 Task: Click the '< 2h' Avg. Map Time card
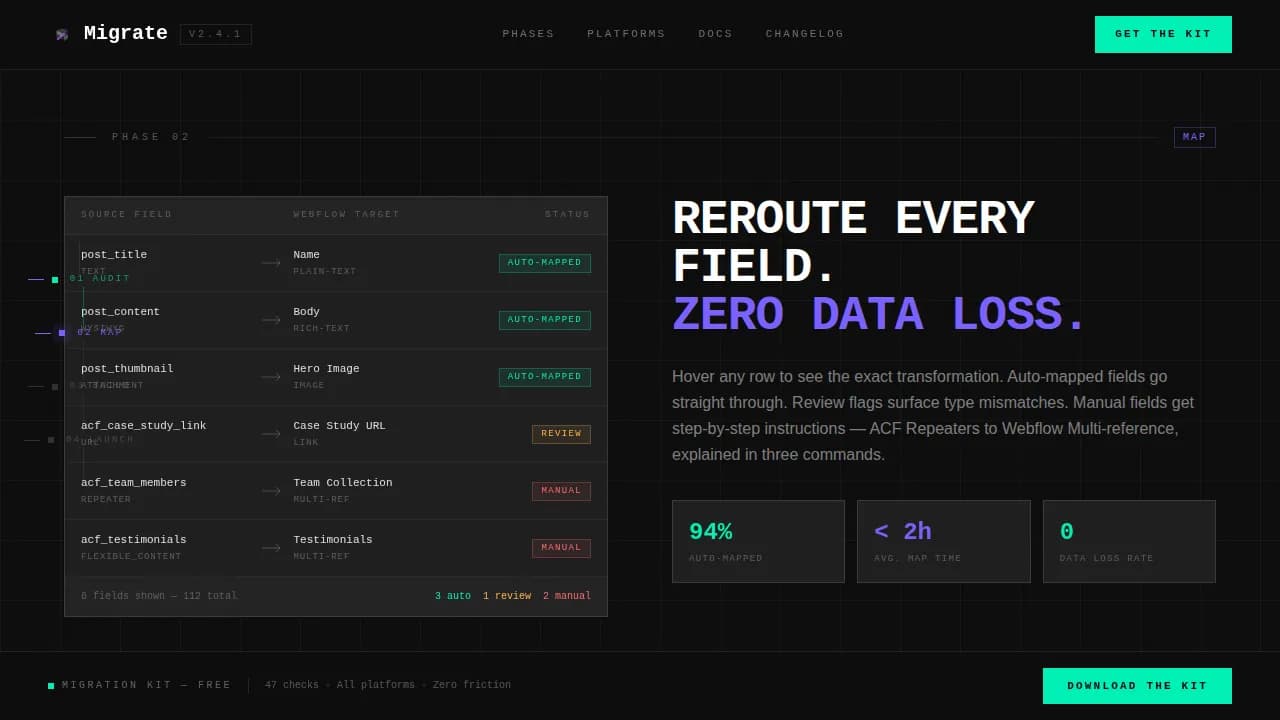[944, 541]
